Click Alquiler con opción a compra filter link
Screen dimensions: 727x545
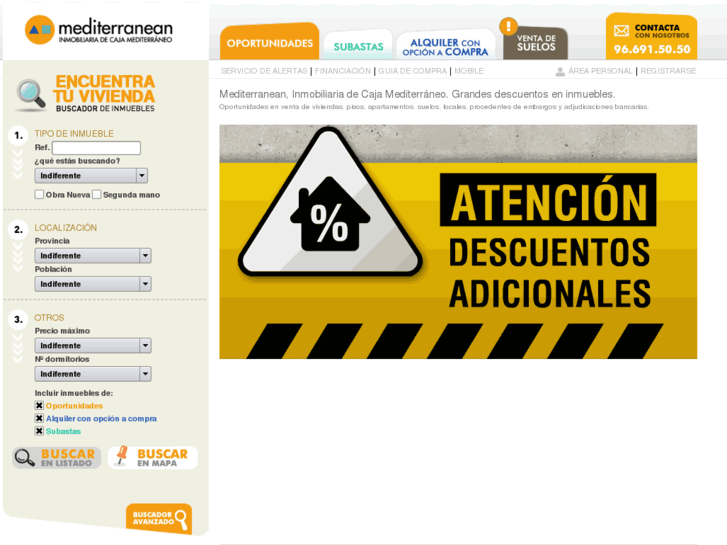point(101,418)
